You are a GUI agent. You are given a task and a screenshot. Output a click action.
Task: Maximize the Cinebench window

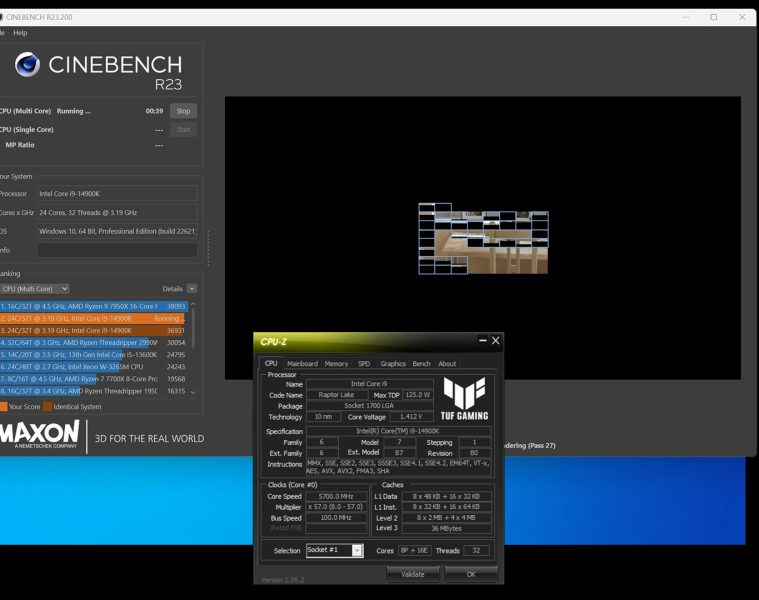(x=713, y=17)
